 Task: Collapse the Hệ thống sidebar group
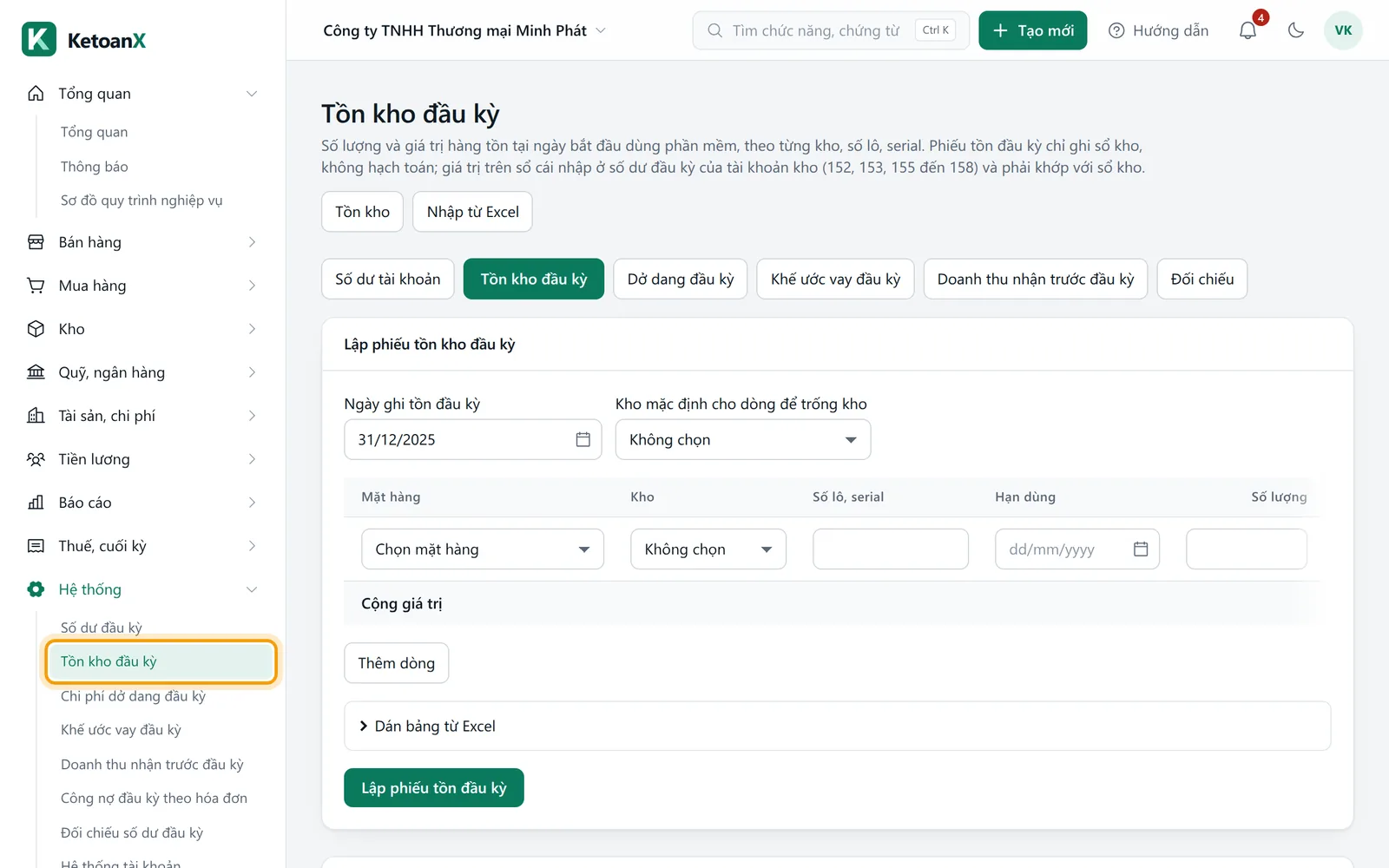pyautogui.click(x=252, y=589)
